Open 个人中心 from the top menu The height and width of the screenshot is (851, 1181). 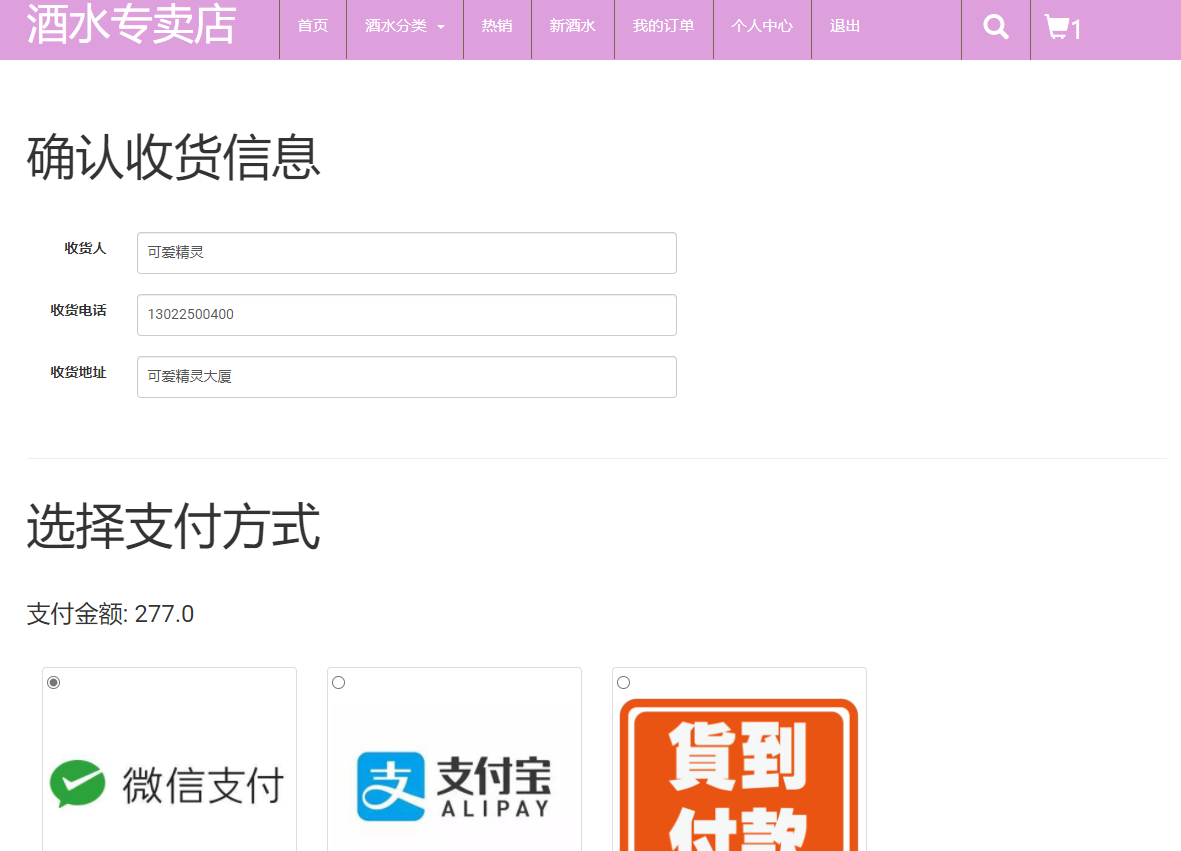(x=762, y=26)
